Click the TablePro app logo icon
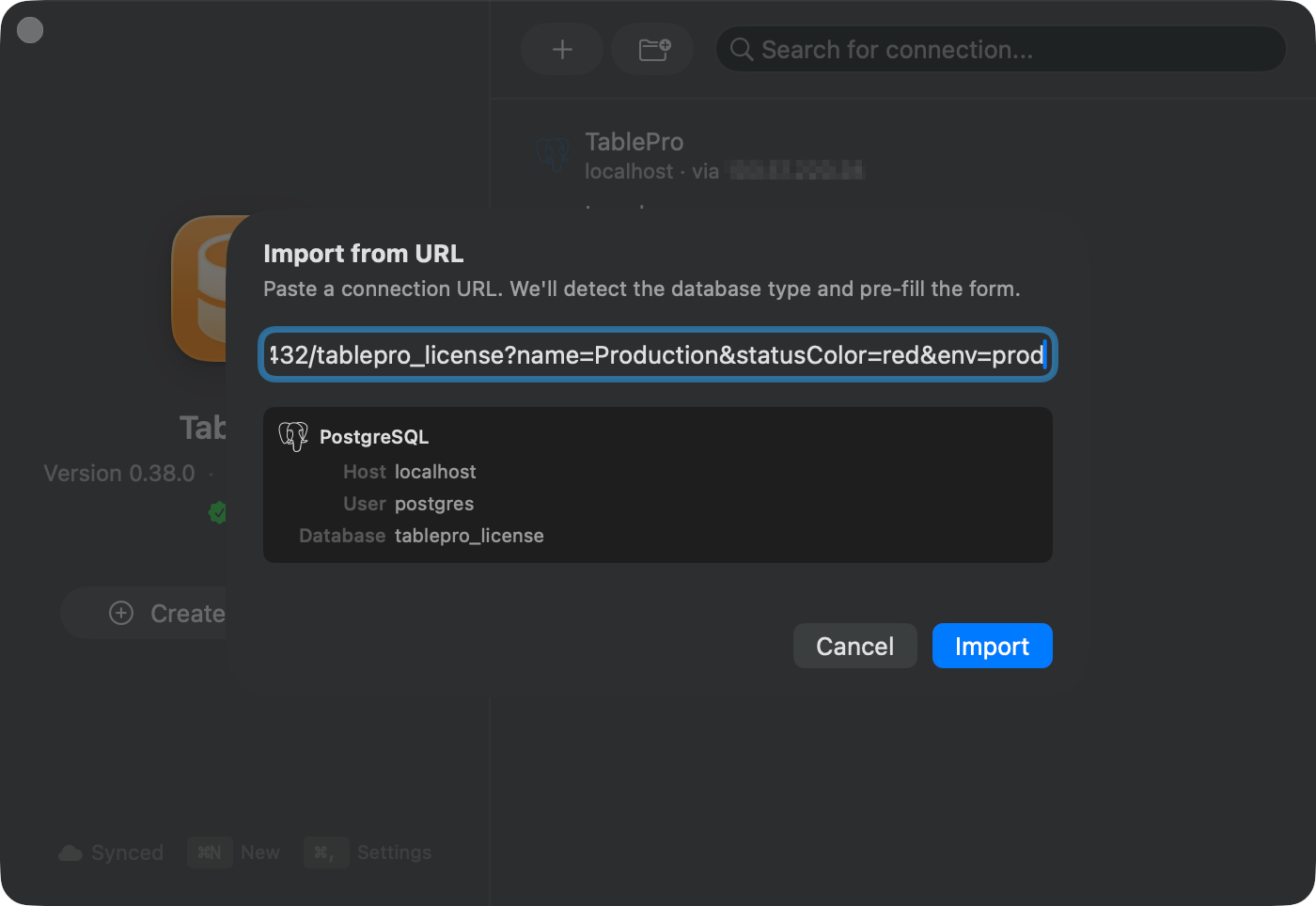This screenshot has width=1316, height=906. (199, 289)
